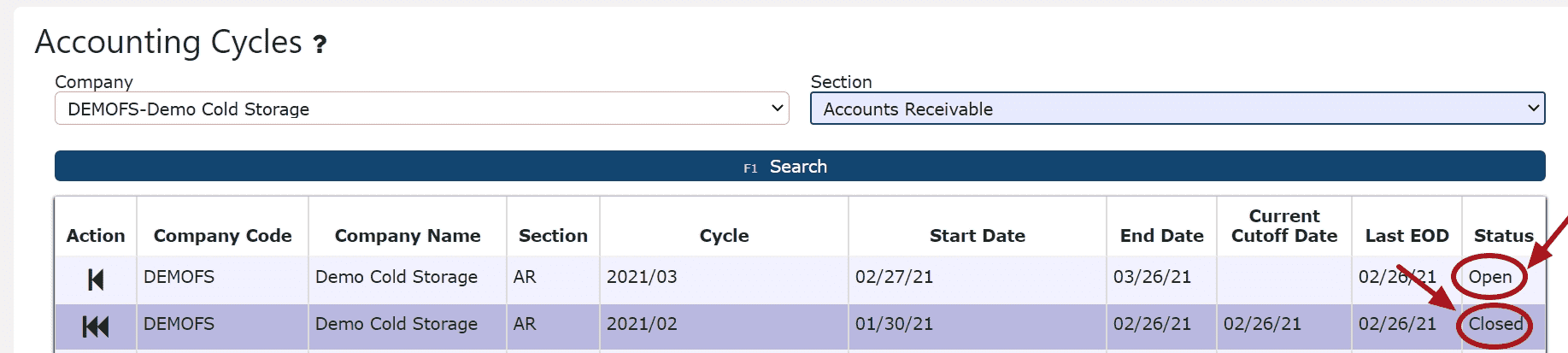The width and height of the screenshot is (1568, 353).
Task: Click the Section column header
Action: [553, 236]
